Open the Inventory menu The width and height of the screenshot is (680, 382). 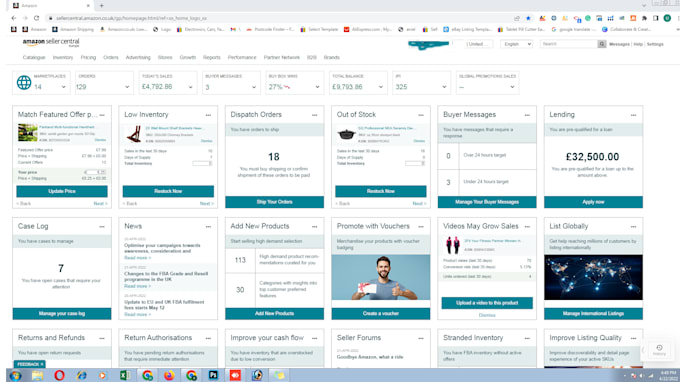pos(63,57)
